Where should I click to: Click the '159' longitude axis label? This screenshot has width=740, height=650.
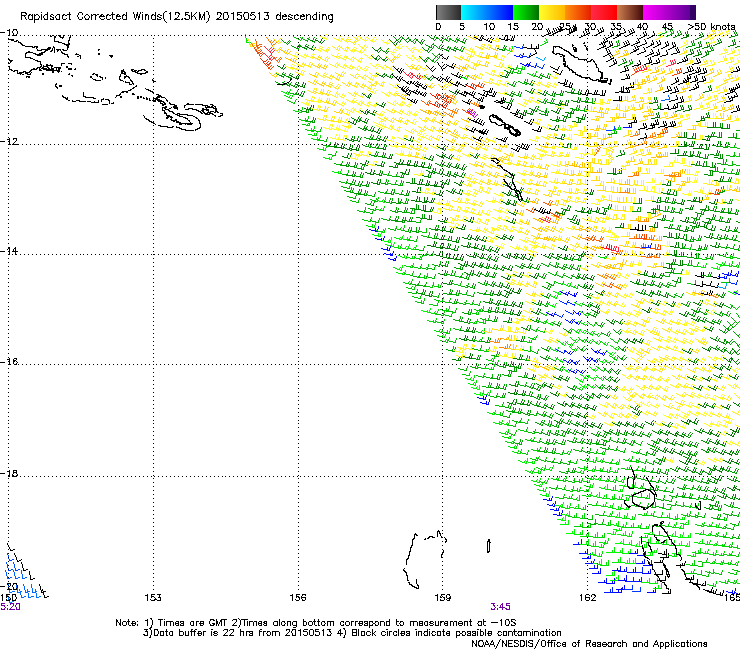pyautogui.click(x=443, y=598)
